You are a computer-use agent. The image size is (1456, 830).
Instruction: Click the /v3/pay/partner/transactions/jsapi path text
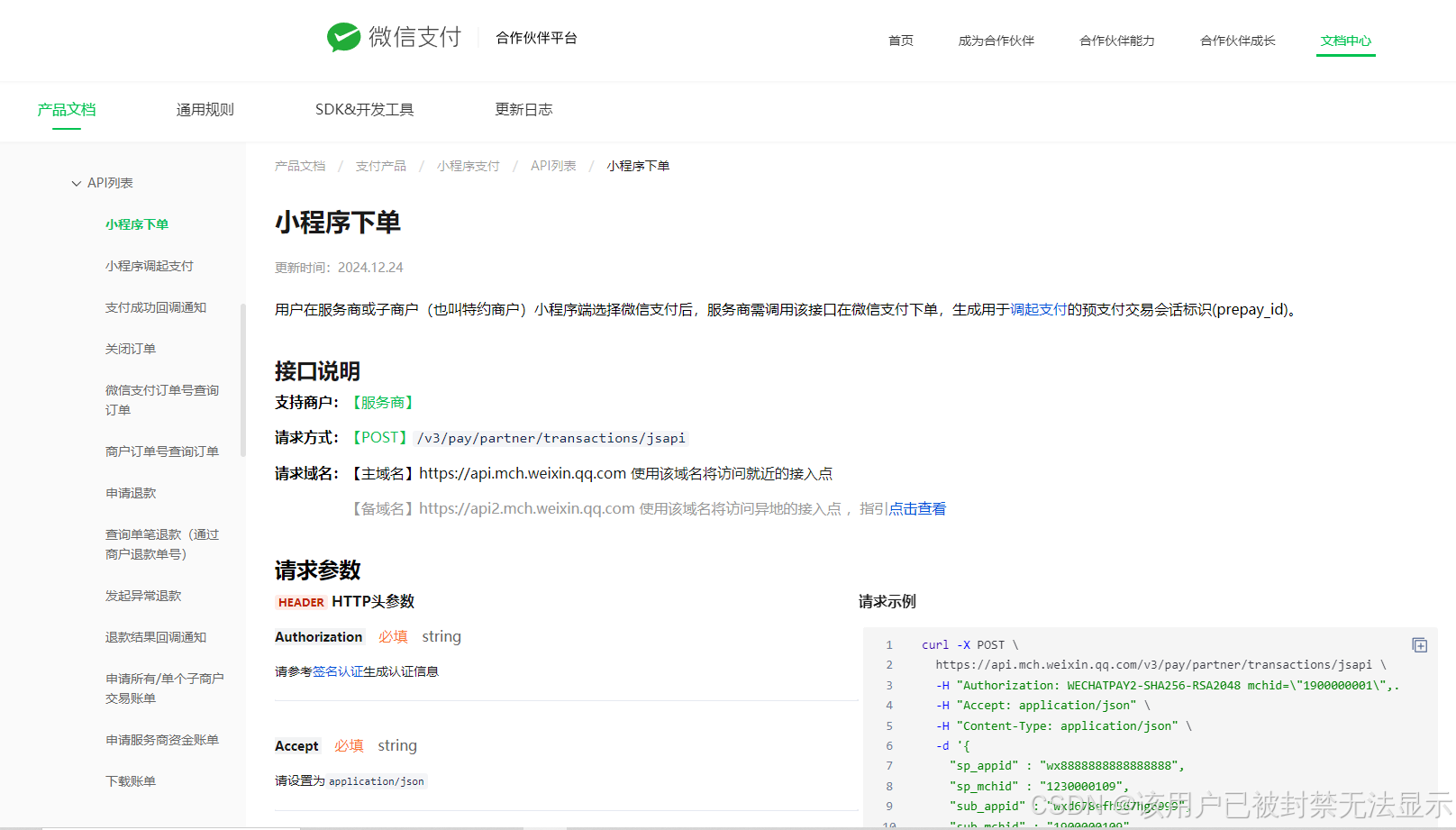point(551,438)
